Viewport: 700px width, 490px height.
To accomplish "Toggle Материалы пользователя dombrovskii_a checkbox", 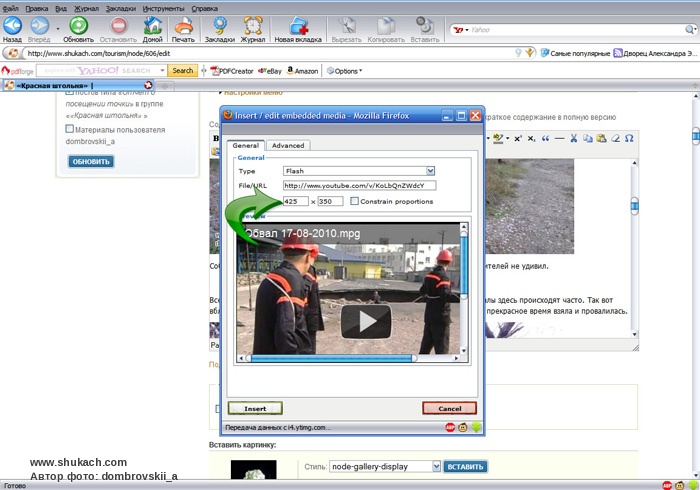I will coord(69,129).
